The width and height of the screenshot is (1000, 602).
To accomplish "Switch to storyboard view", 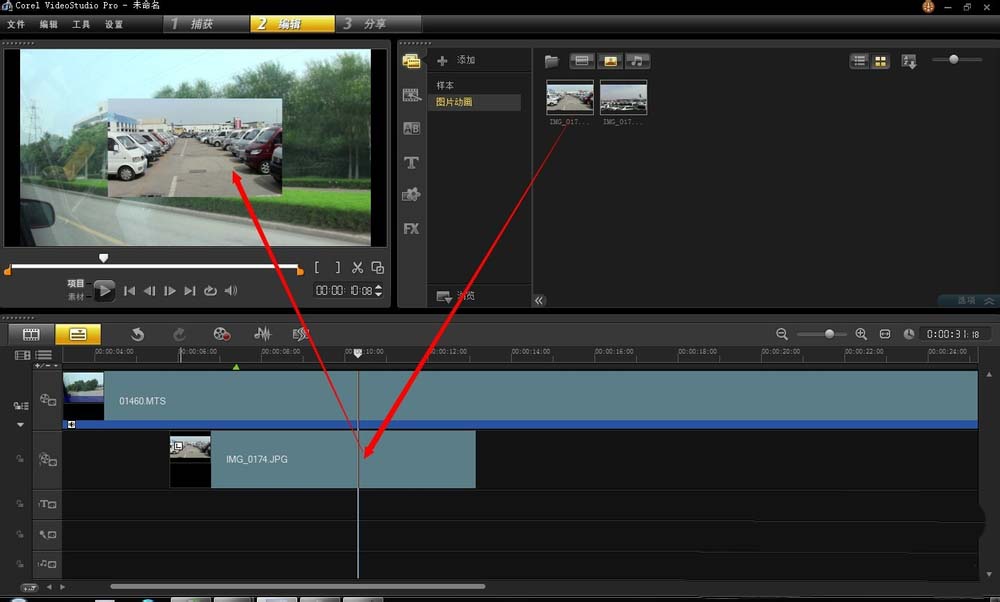I will 31,334.
